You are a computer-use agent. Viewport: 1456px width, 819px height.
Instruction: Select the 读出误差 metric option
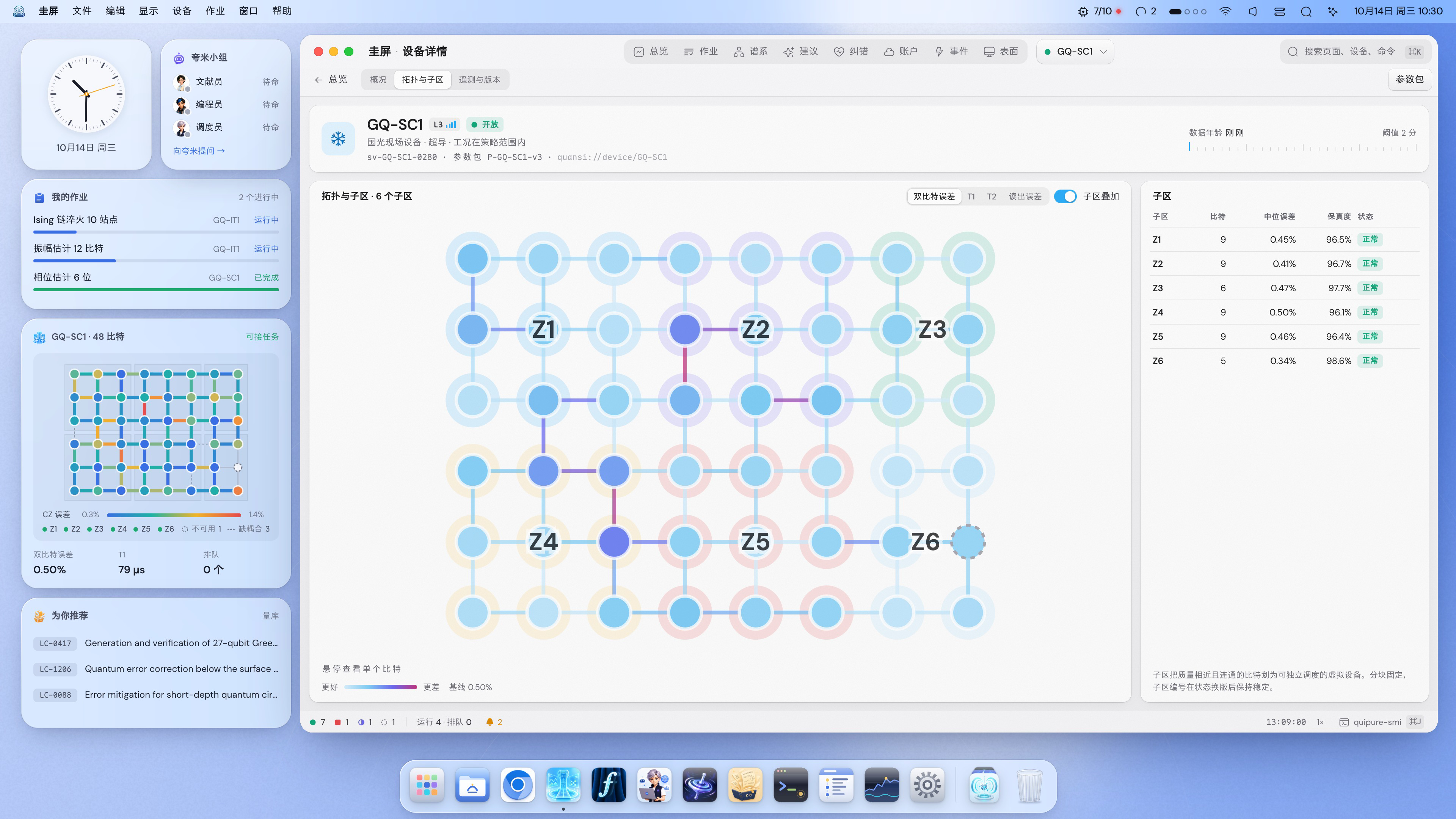click(1025, 196)
